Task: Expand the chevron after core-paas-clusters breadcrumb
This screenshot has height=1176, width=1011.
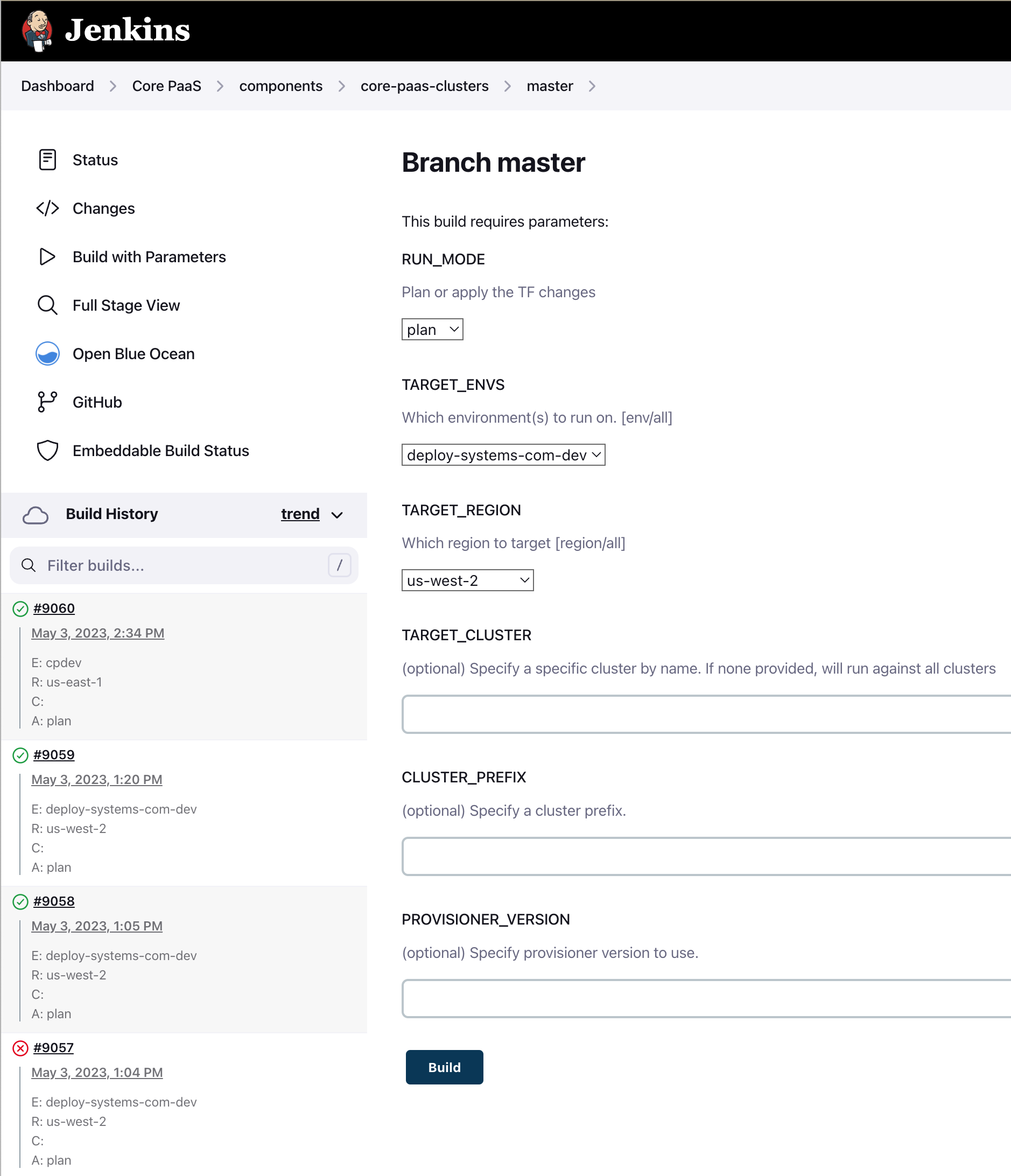Action: tap(507, 86)
